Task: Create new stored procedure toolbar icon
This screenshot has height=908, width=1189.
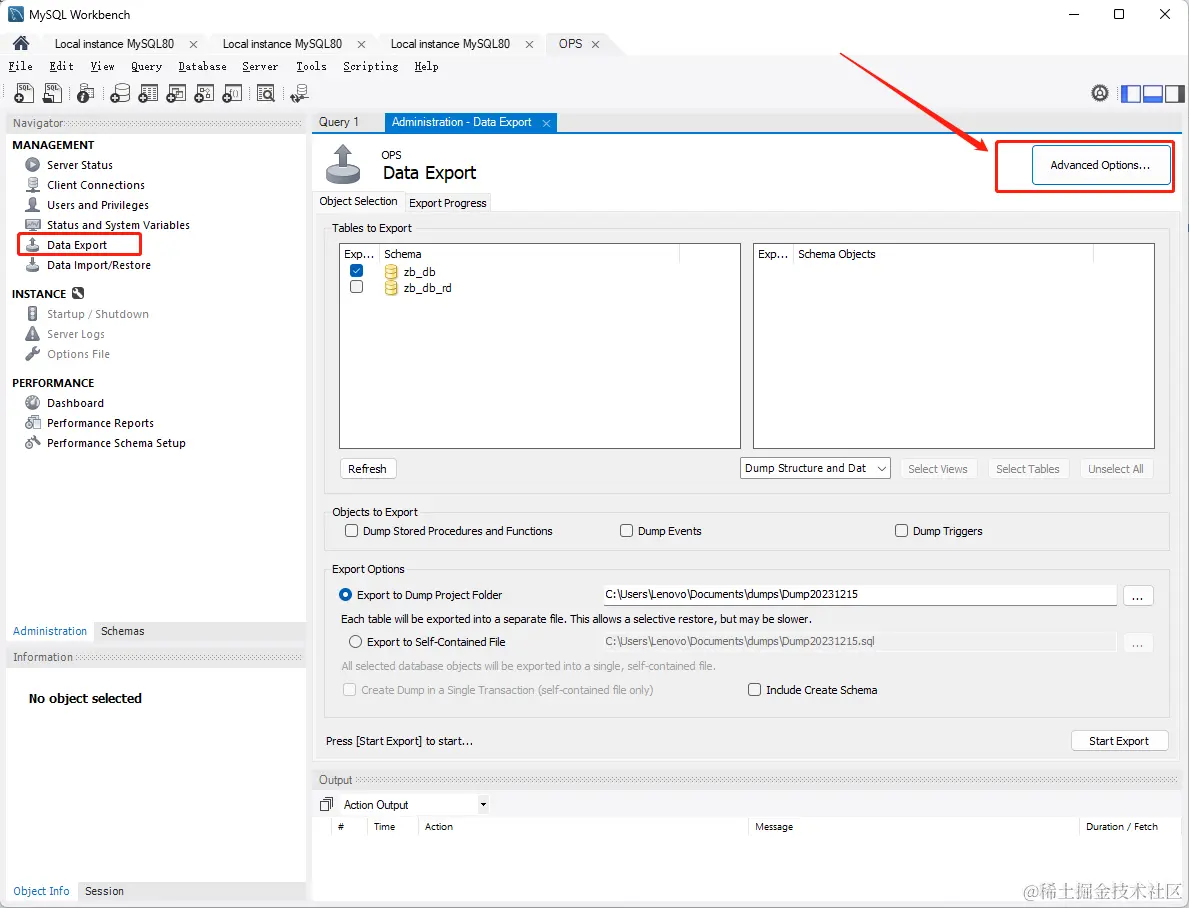Action: tap(204, 93)
